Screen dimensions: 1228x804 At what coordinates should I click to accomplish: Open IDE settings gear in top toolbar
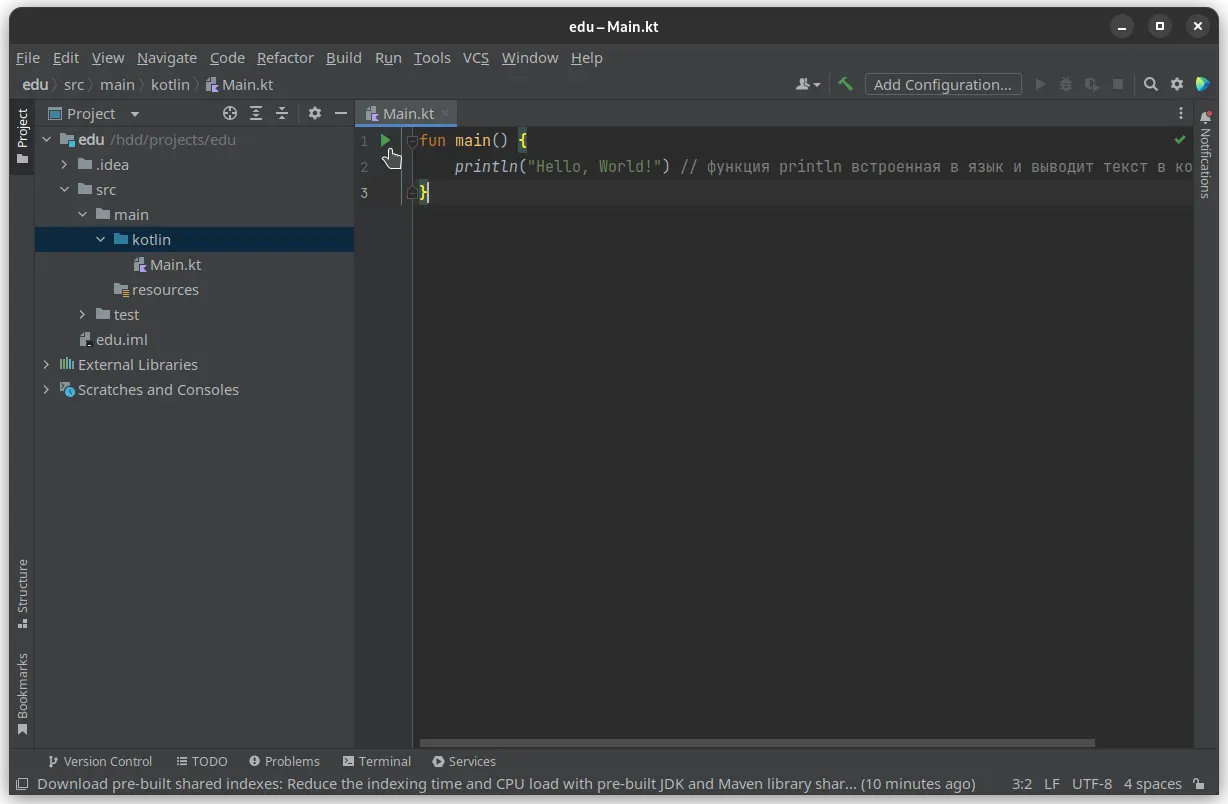click(x=1177, y=85)
